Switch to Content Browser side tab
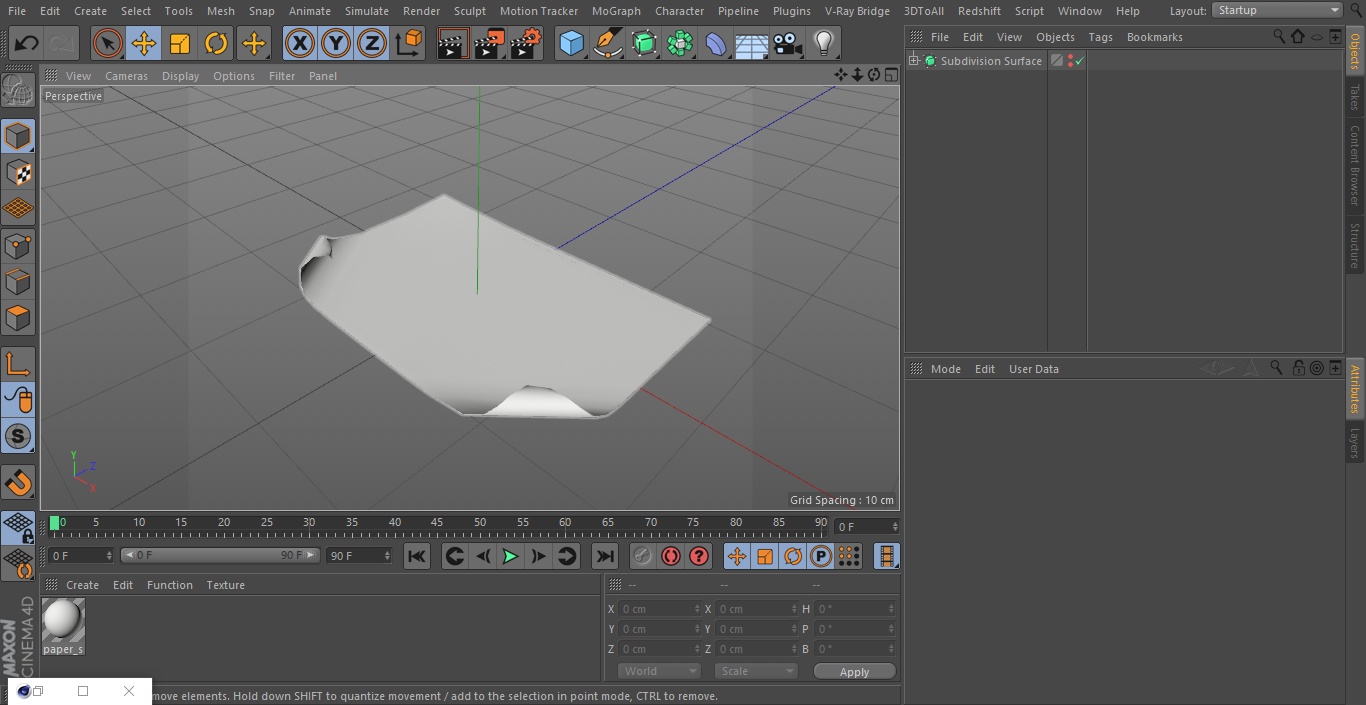The height and width of the screenshot is (705, 1366). [1355, 165]
